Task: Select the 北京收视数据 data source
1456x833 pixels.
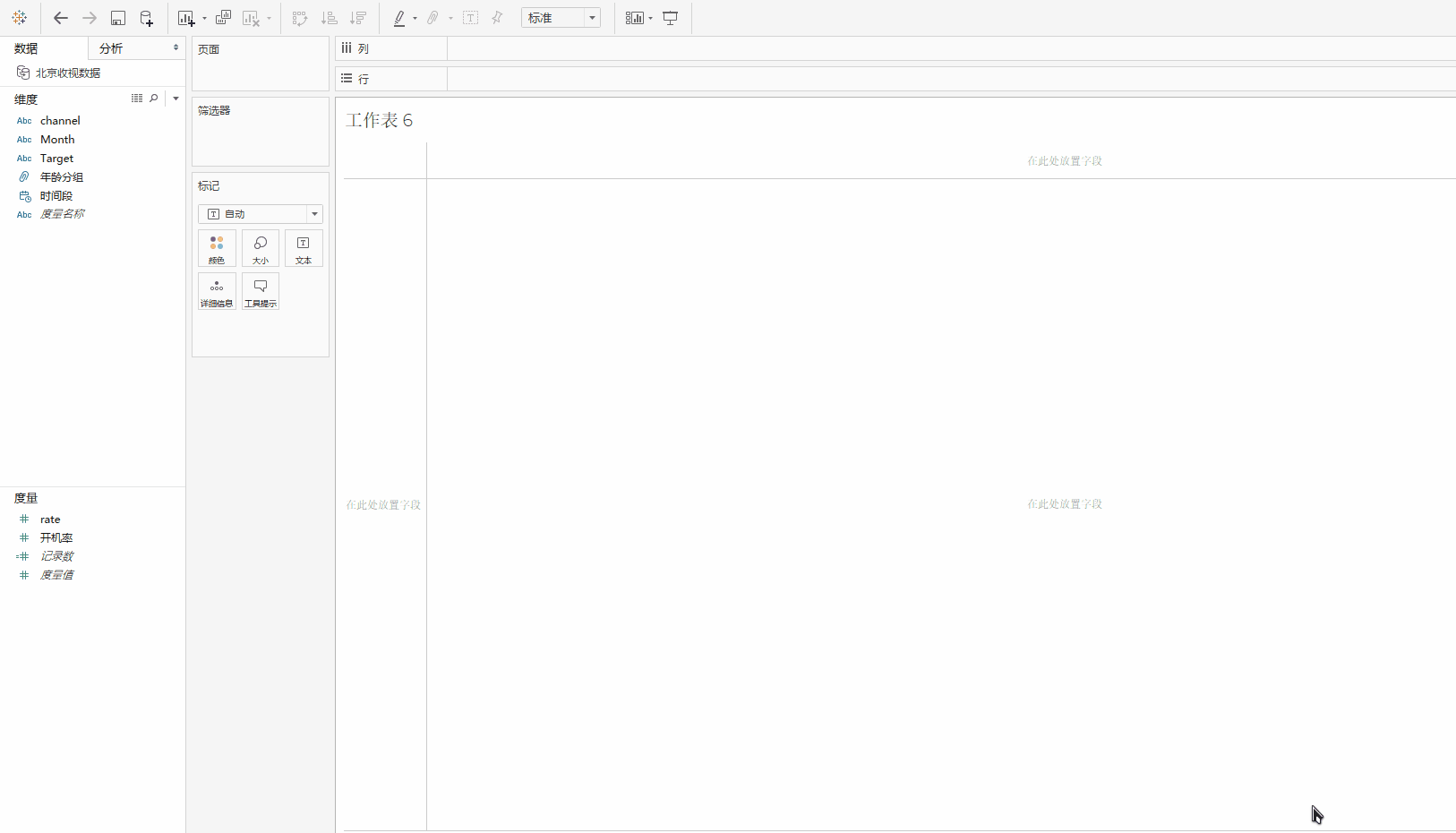Action: [68, 73]
